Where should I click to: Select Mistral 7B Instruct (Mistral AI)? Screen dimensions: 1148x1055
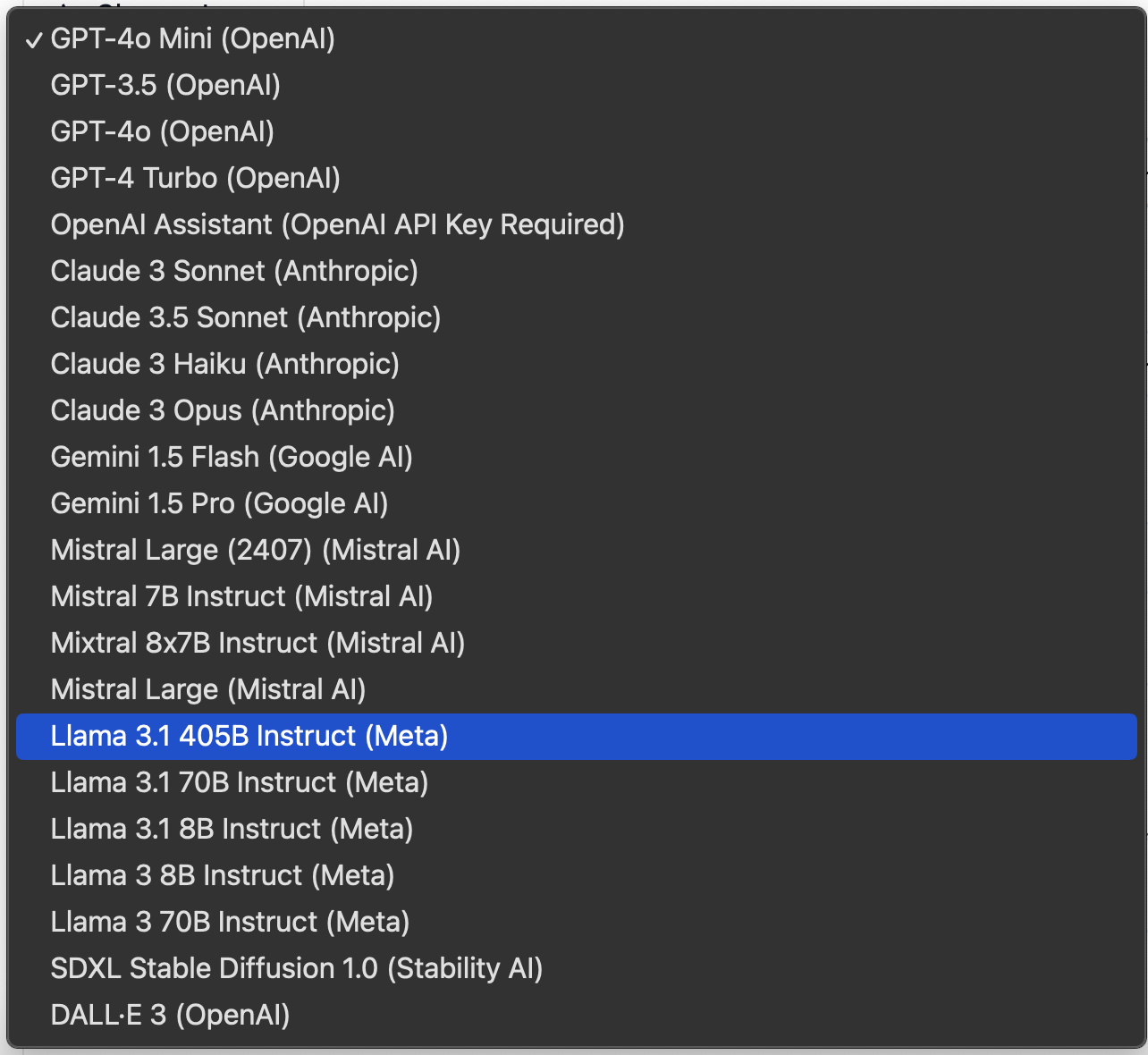click(241, 597)
